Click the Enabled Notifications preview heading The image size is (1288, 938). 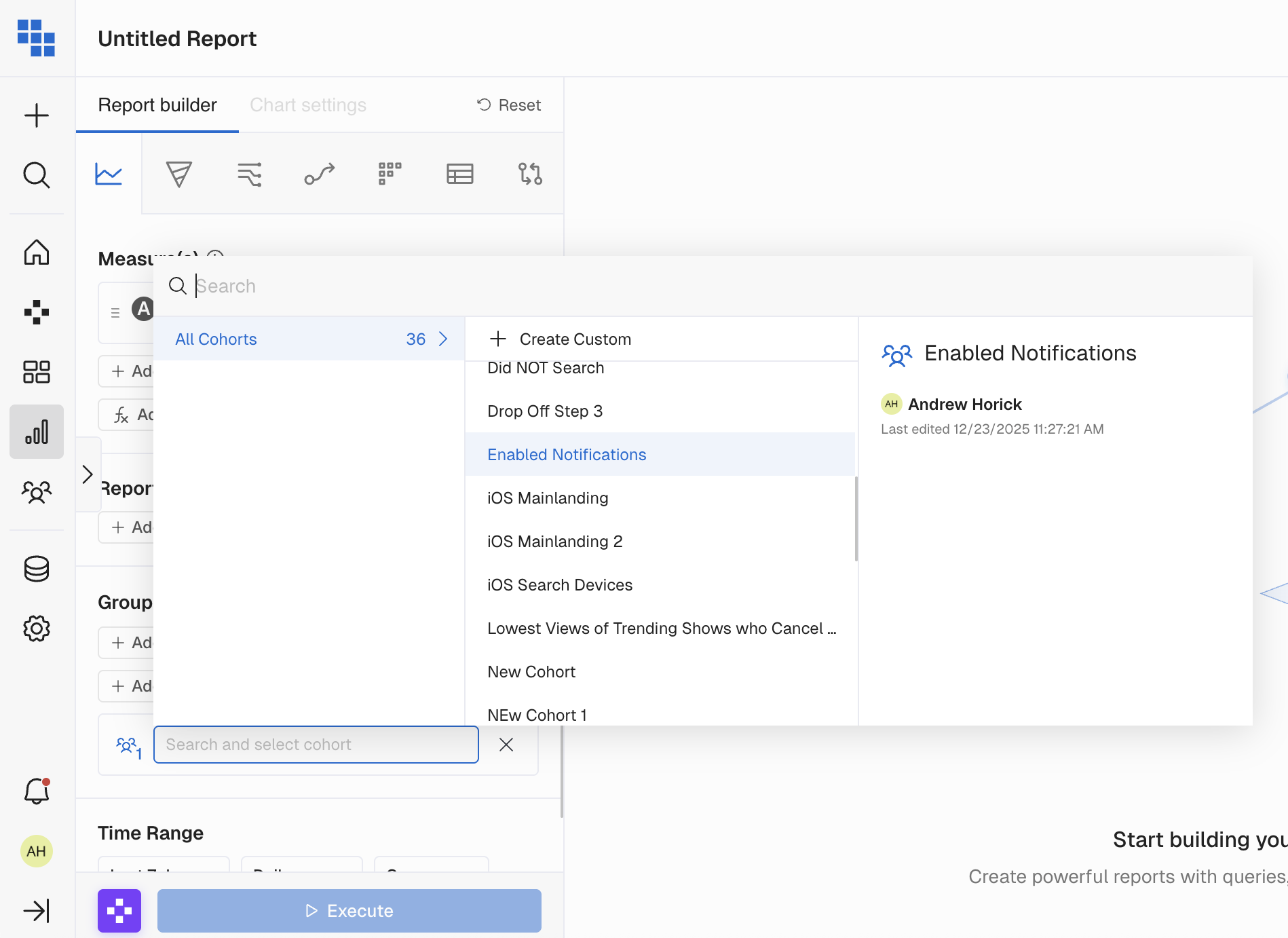(x=1030, y=354)
